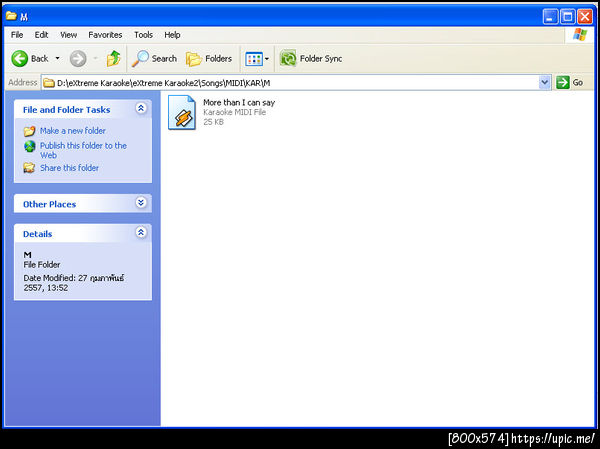
Task: Minimize the M folder window
Action: (550, 17)
